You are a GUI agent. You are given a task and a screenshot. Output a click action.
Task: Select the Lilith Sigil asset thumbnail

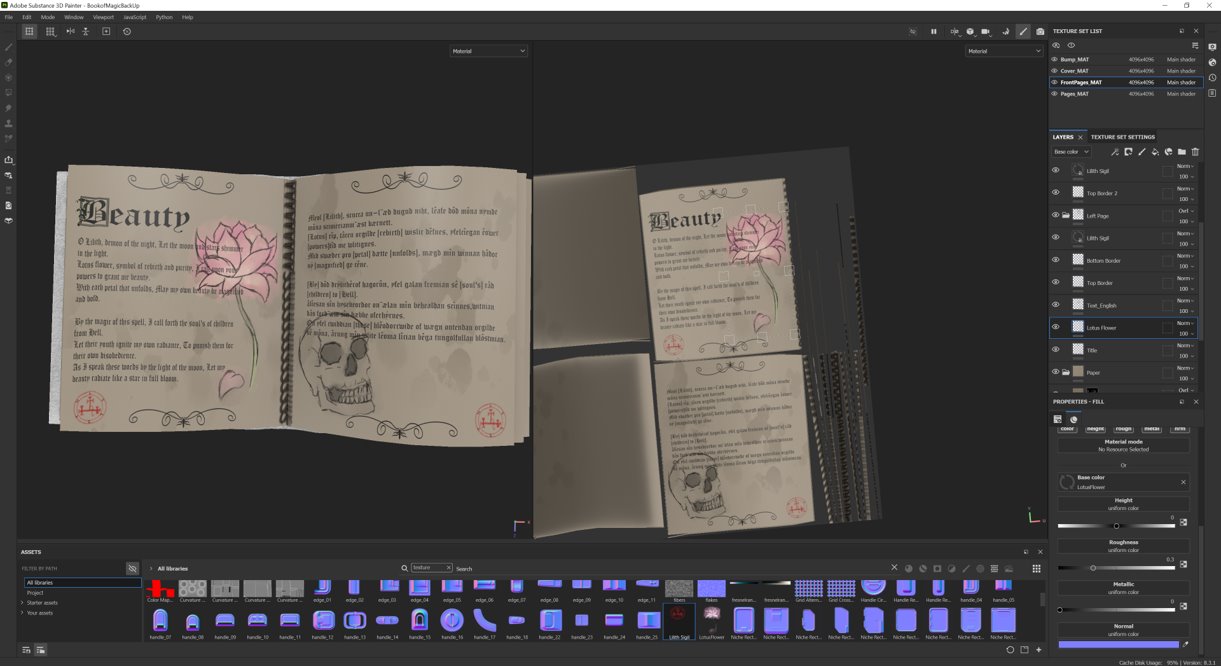point(679,621)
